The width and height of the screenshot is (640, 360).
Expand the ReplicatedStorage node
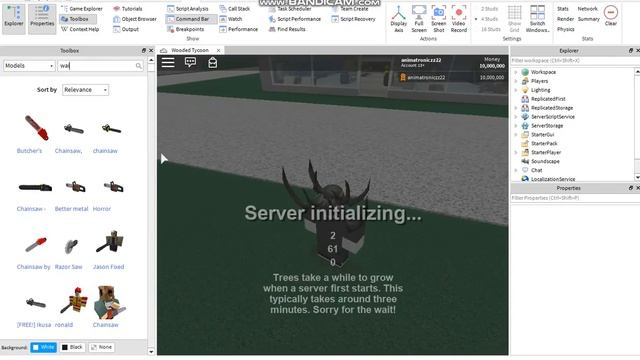516,108
